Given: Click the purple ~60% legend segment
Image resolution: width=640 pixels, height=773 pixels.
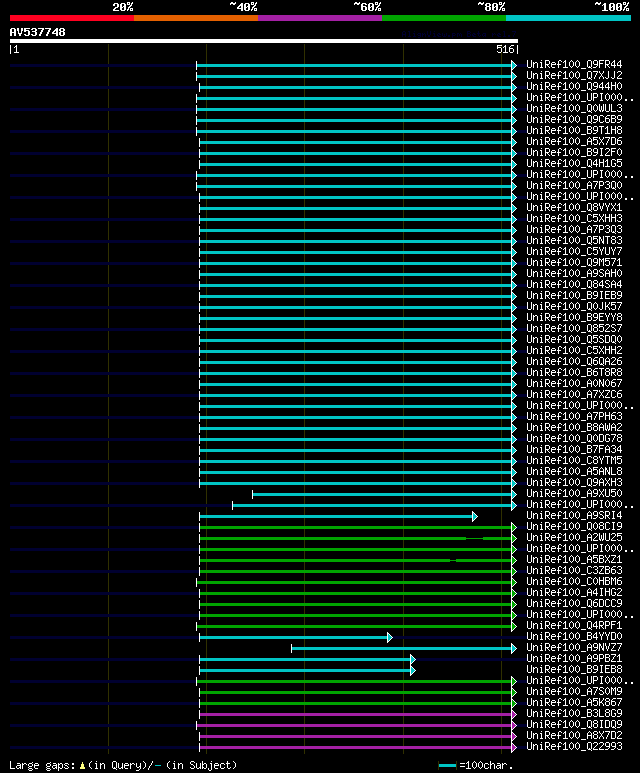Looking at the screenshot, I should click(320, 18).
